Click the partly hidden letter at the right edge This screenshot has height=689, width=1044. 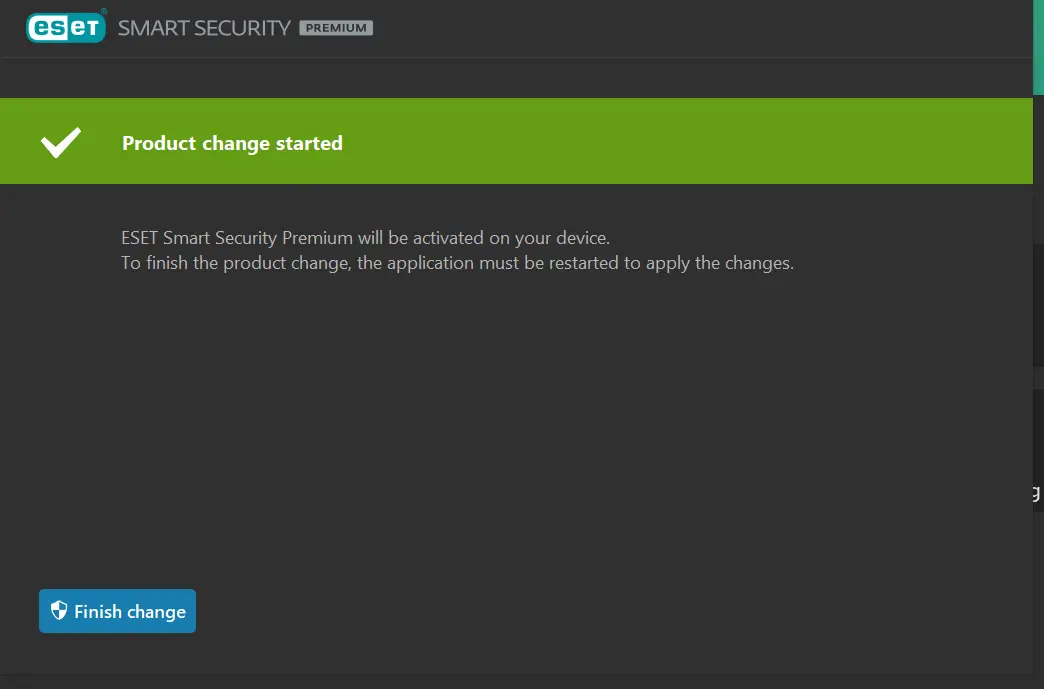1036,493
